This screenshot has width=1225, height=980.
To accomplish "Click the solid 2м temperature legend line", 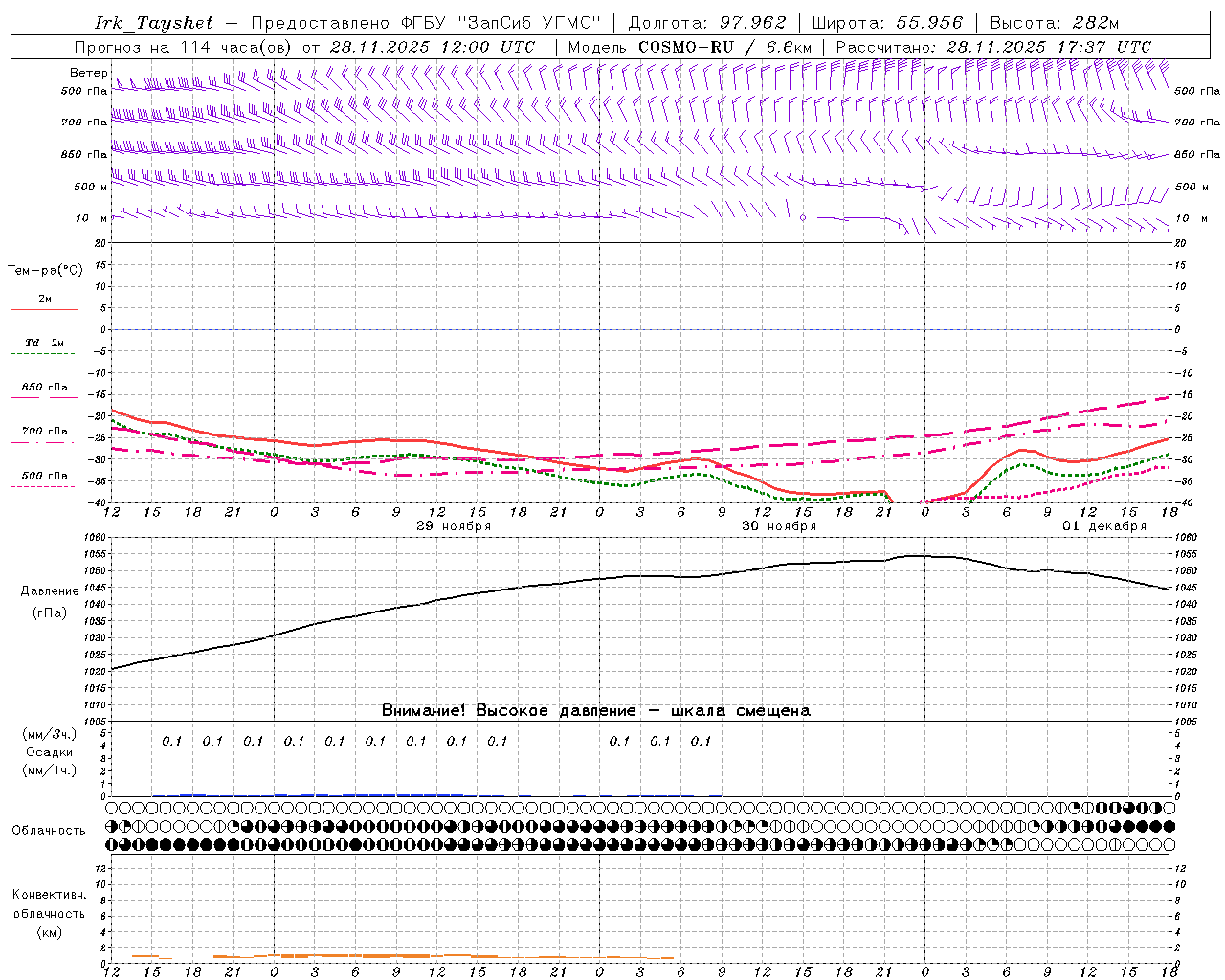I will (44, 309).
